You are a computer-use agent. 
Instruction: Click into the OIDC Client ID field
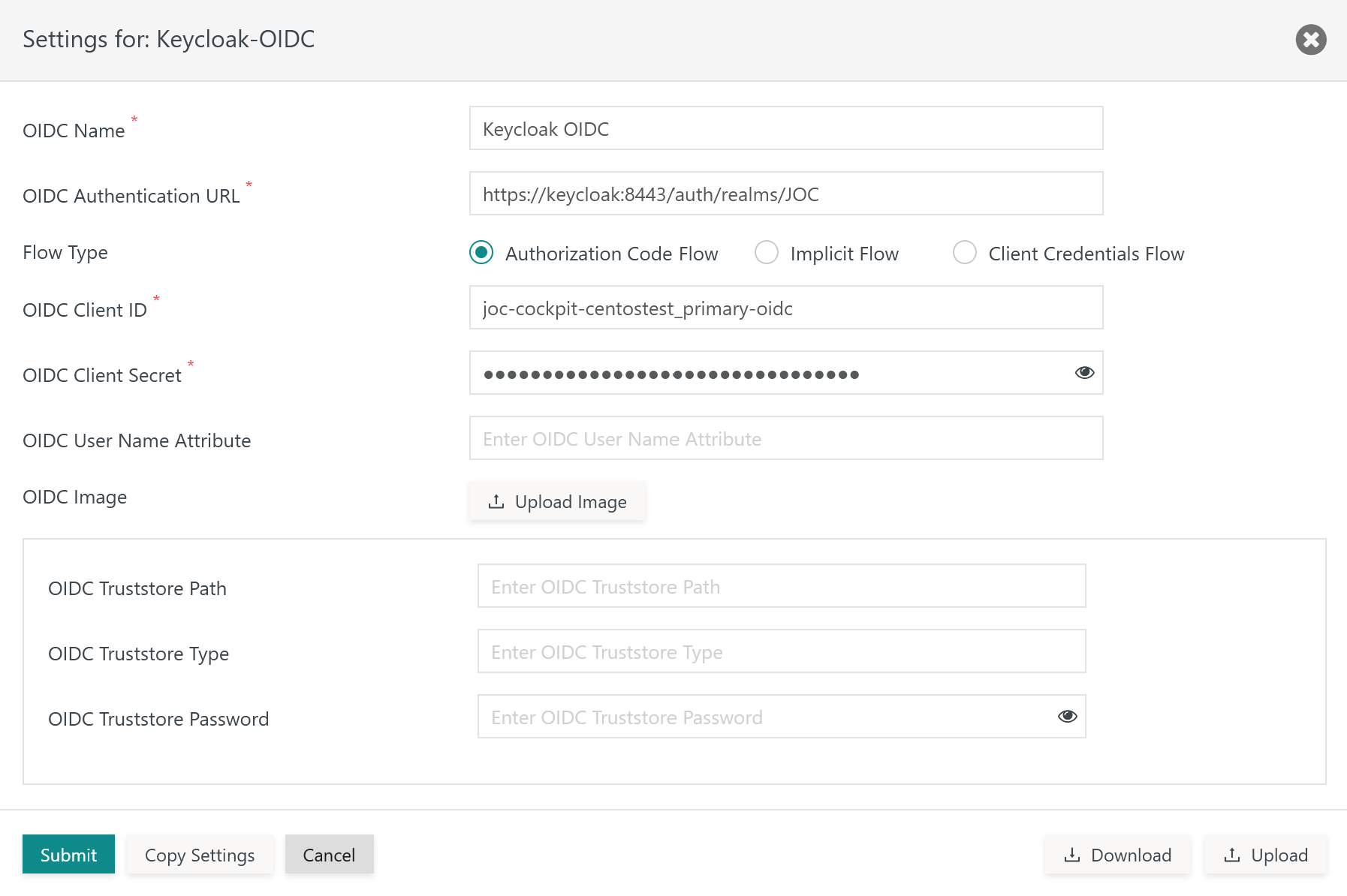coord(786,308)
